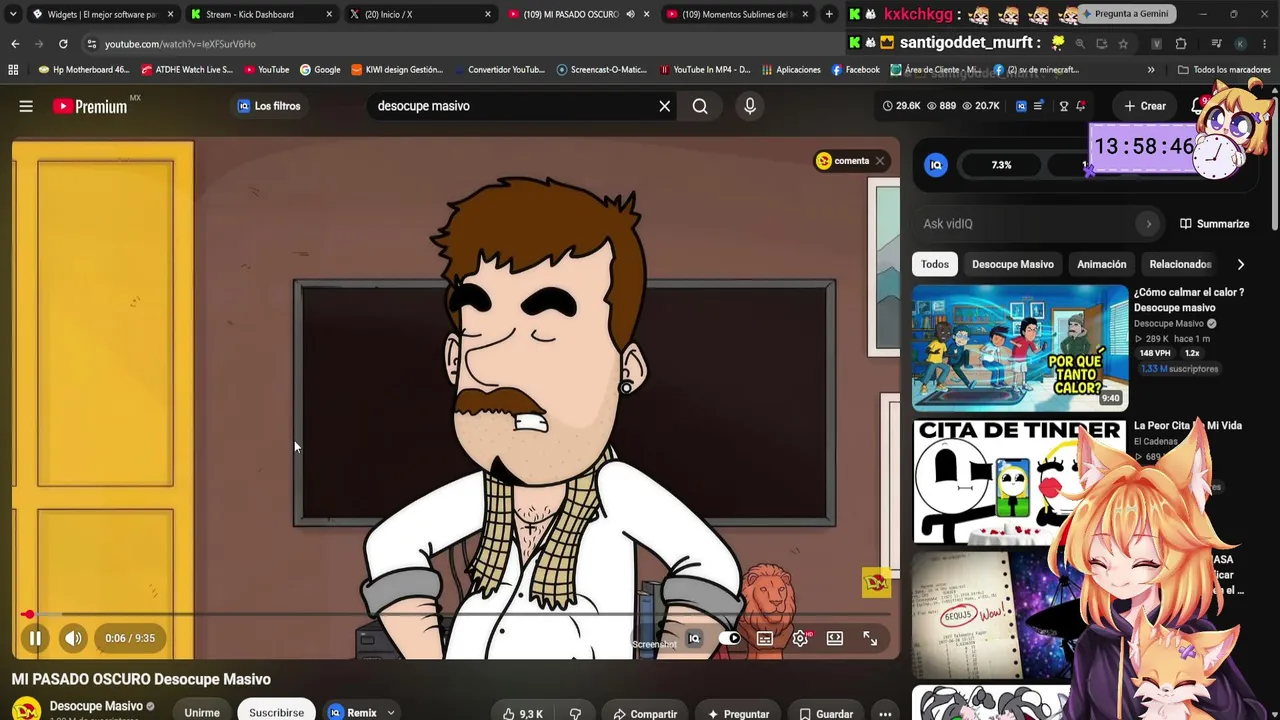Screen dimensions: 1280x720
Task: Open the Facebook bookmark
Action: click(x=856, y=70)
